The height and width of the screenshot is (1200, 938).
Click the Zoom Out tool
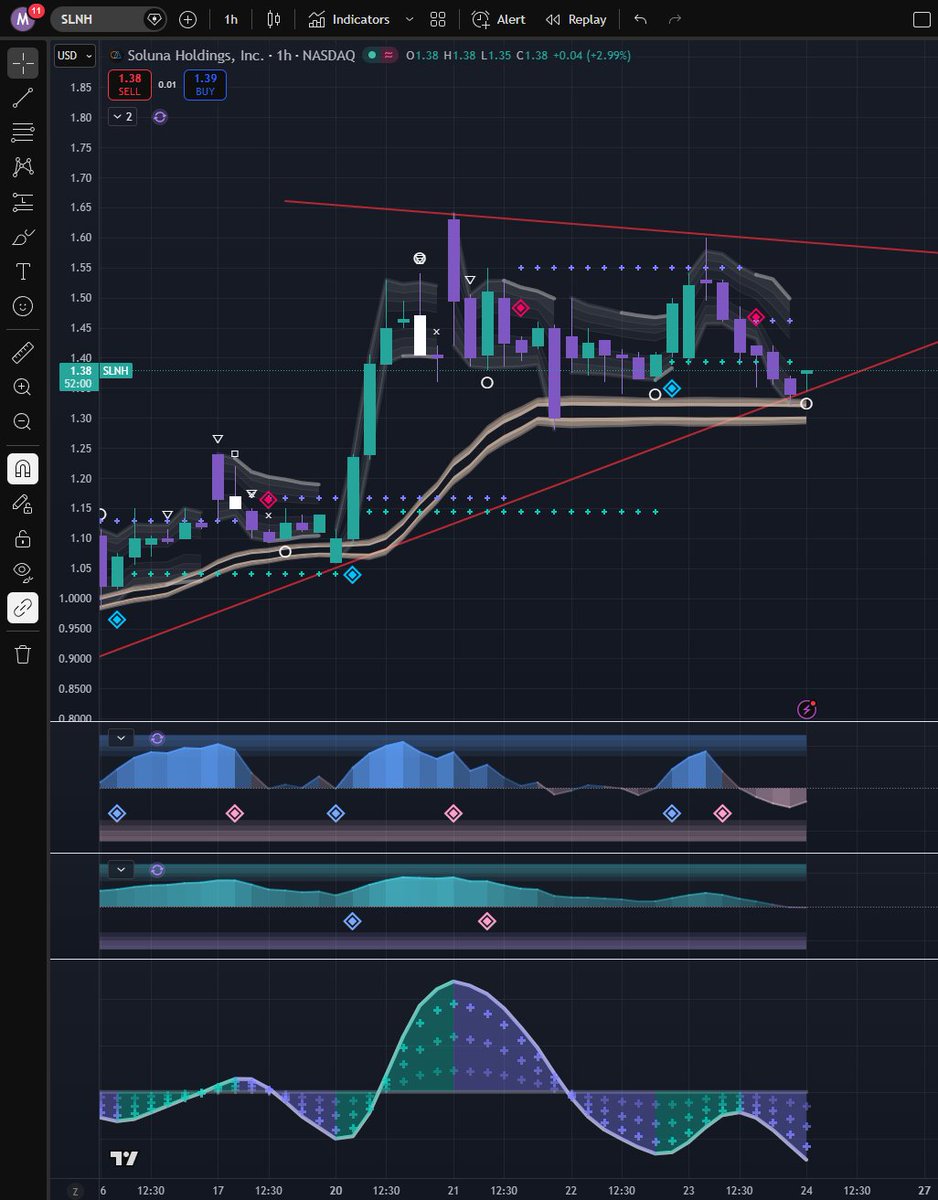[x=23, y=421]
